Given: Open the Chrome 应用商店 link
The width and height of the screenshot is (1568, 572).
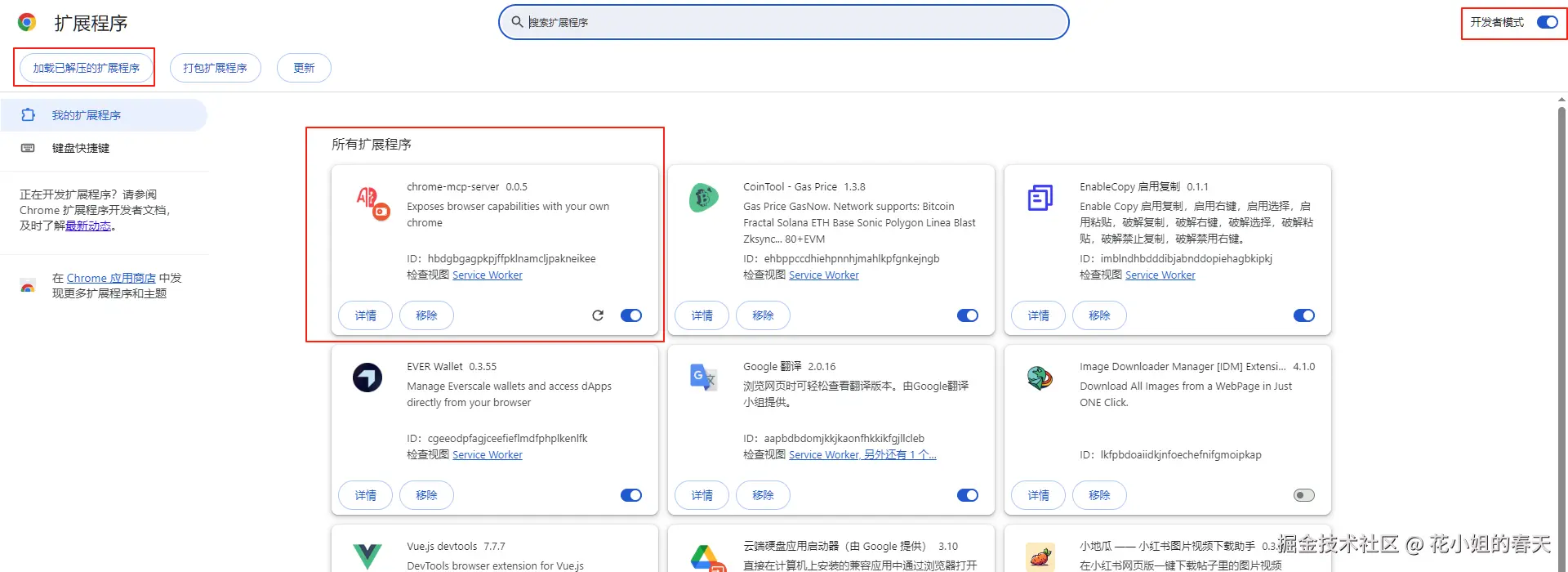Looking at the screenshot, I should (x=111, y=278).
